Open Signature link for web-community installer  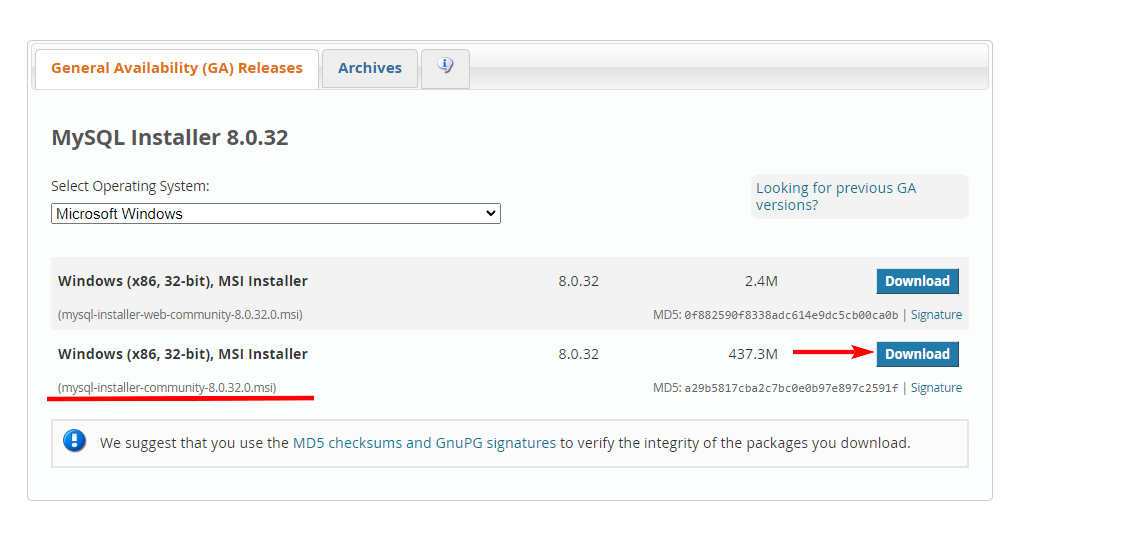[x=936, y=315]
